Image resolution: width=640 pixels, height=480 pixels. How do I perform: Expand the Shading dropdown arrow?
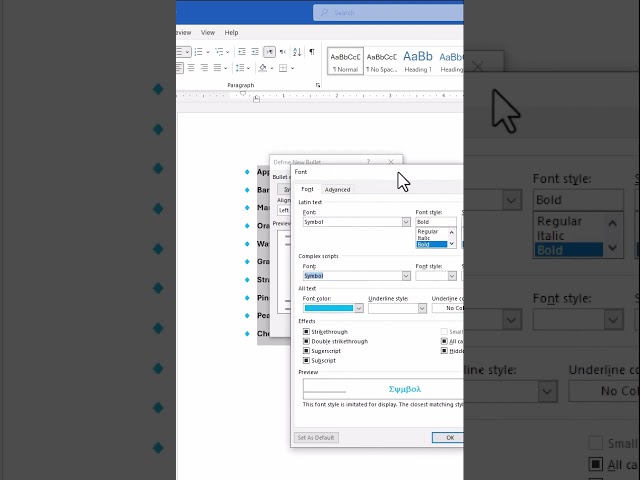[271, 68]
